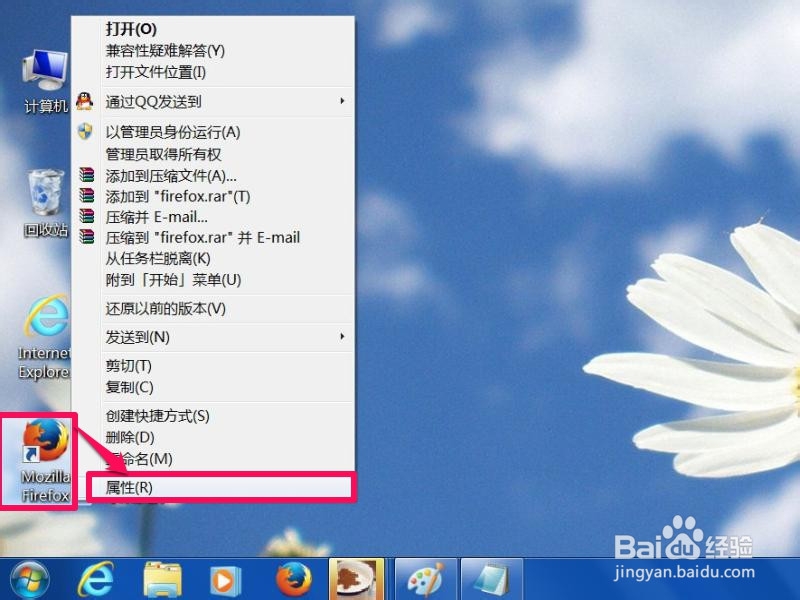Open Firefox from the taskbar
This screenshot has height=600, width=800.
[293, 580]
